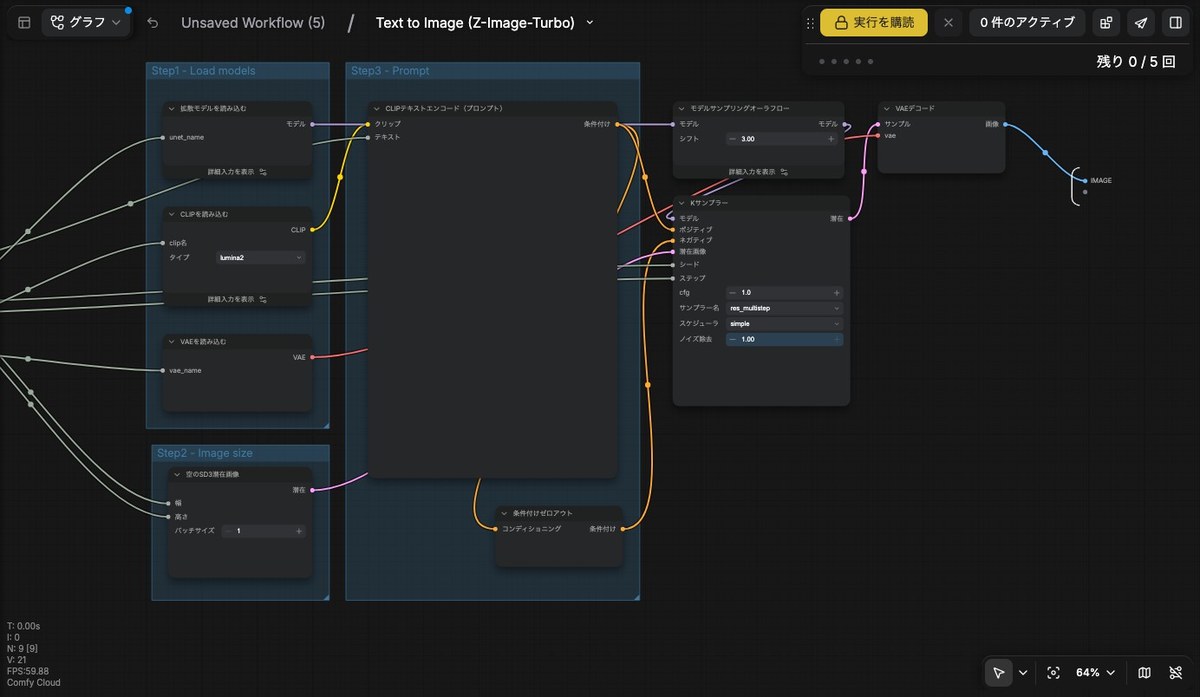Decrease the シフト value with minus

click(733, 139)
